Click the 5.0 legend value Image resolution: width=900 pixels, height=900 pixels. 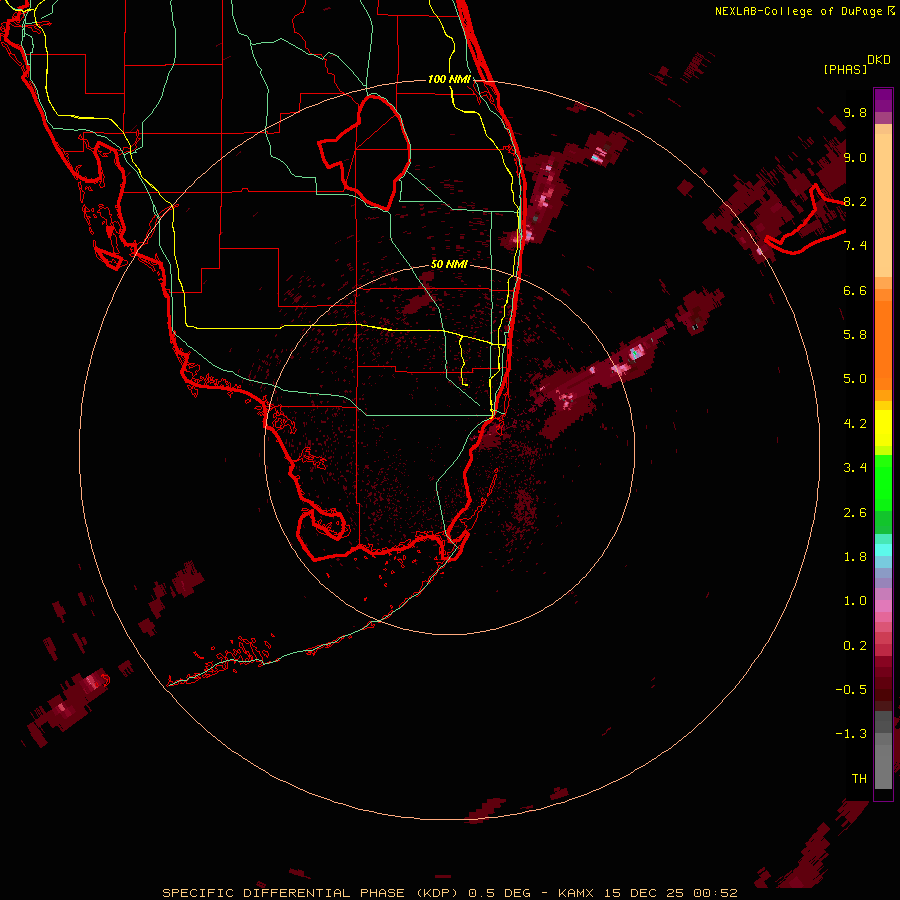coord(855,379)
